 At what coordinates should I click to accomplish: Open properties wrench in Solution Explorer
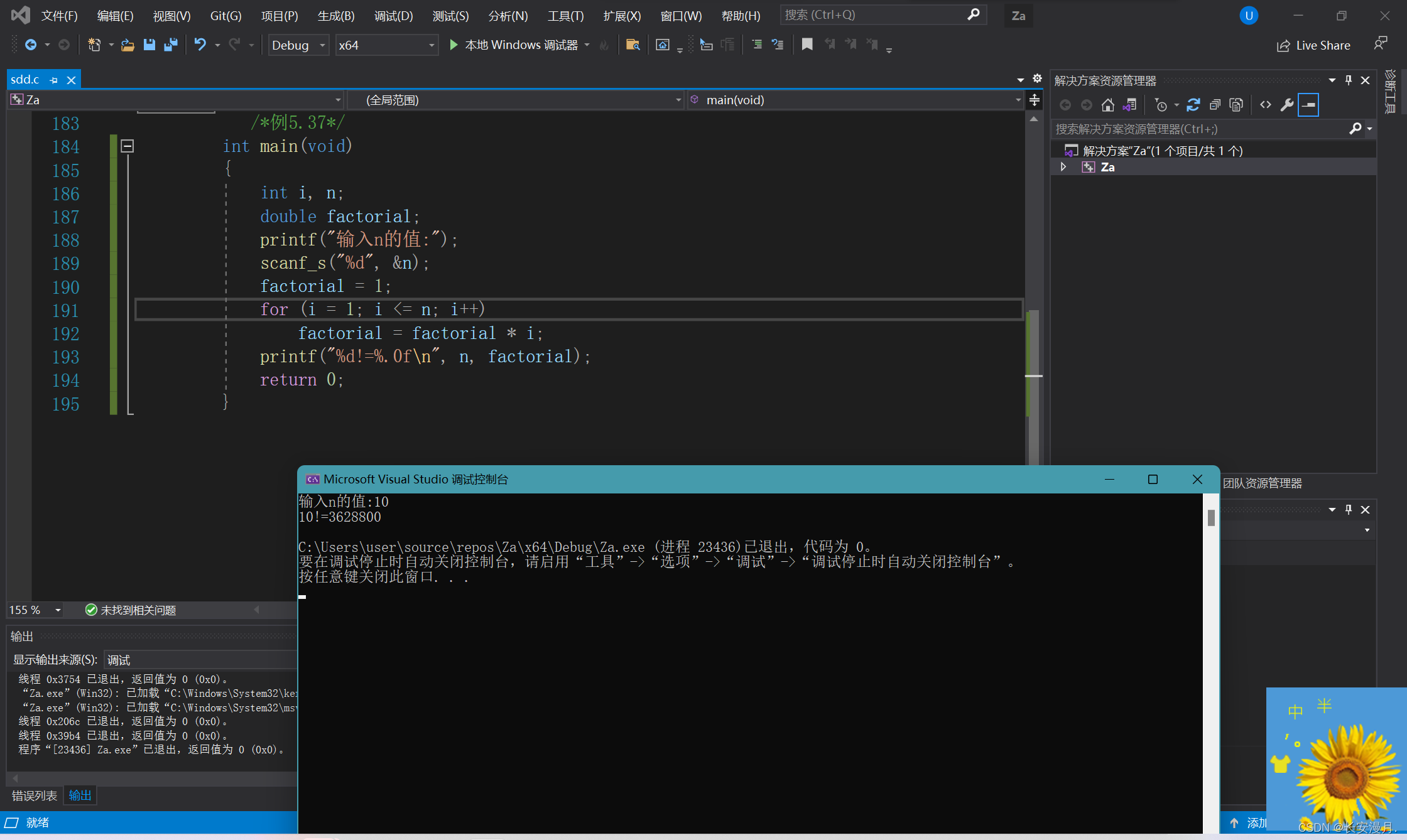pyautogui.click(x=1286, y=105)
